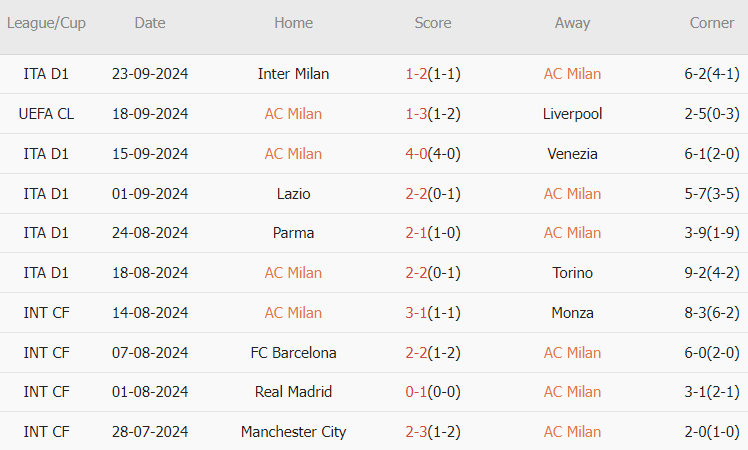Click the 23-09-2024 match date
Viewport: 748px width, 450px height.
(150, 74)
